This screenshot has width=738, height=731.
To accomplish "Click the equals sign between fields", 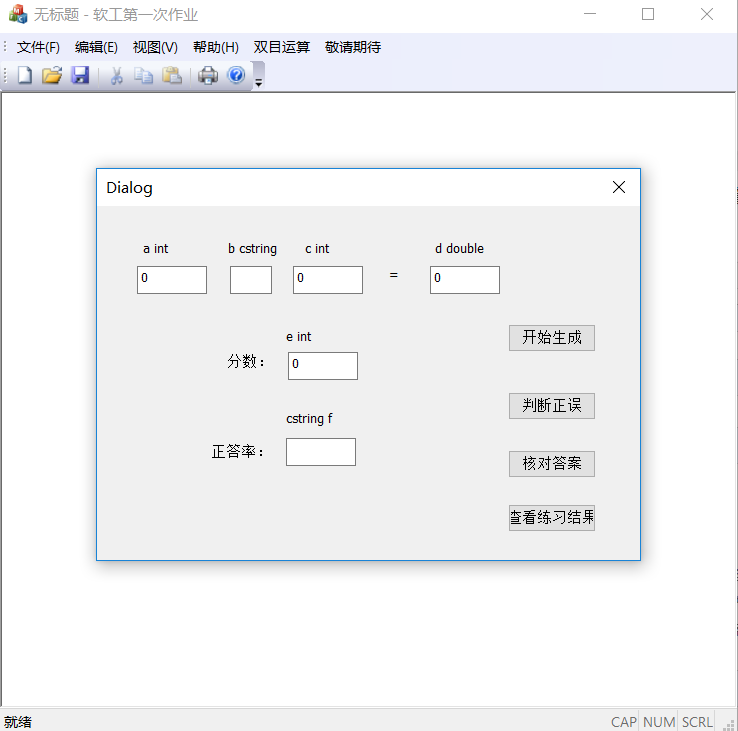I will tap(393, 275).
